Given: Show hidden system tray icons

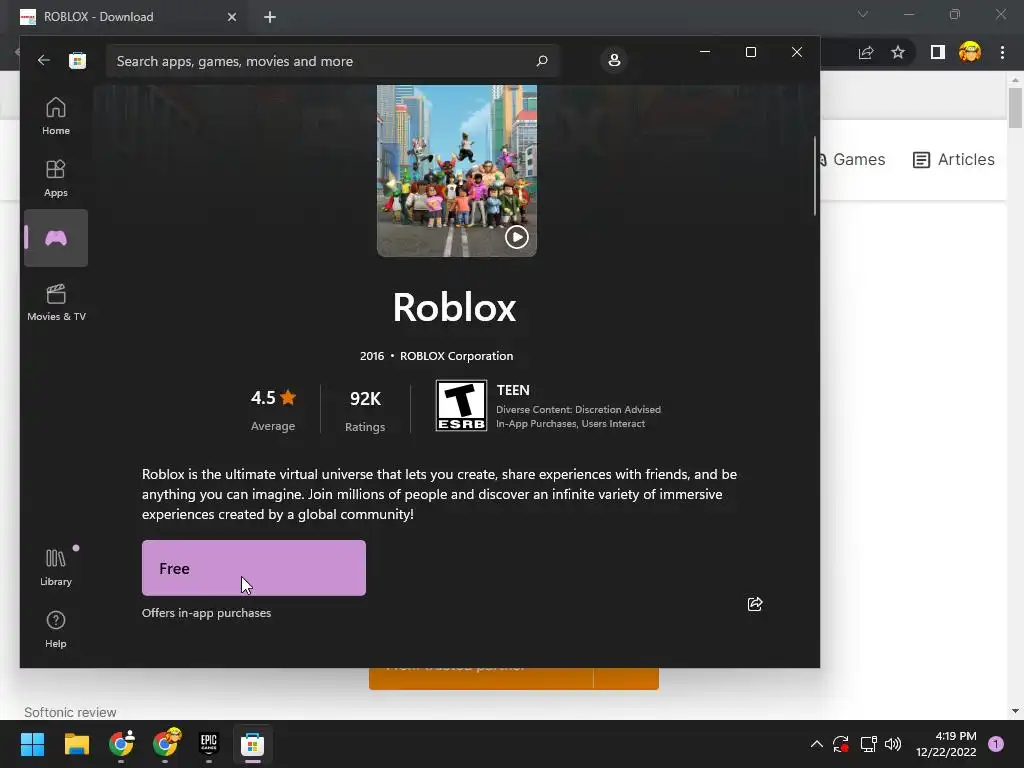Looking at the screenshot, I should (816, 744).
